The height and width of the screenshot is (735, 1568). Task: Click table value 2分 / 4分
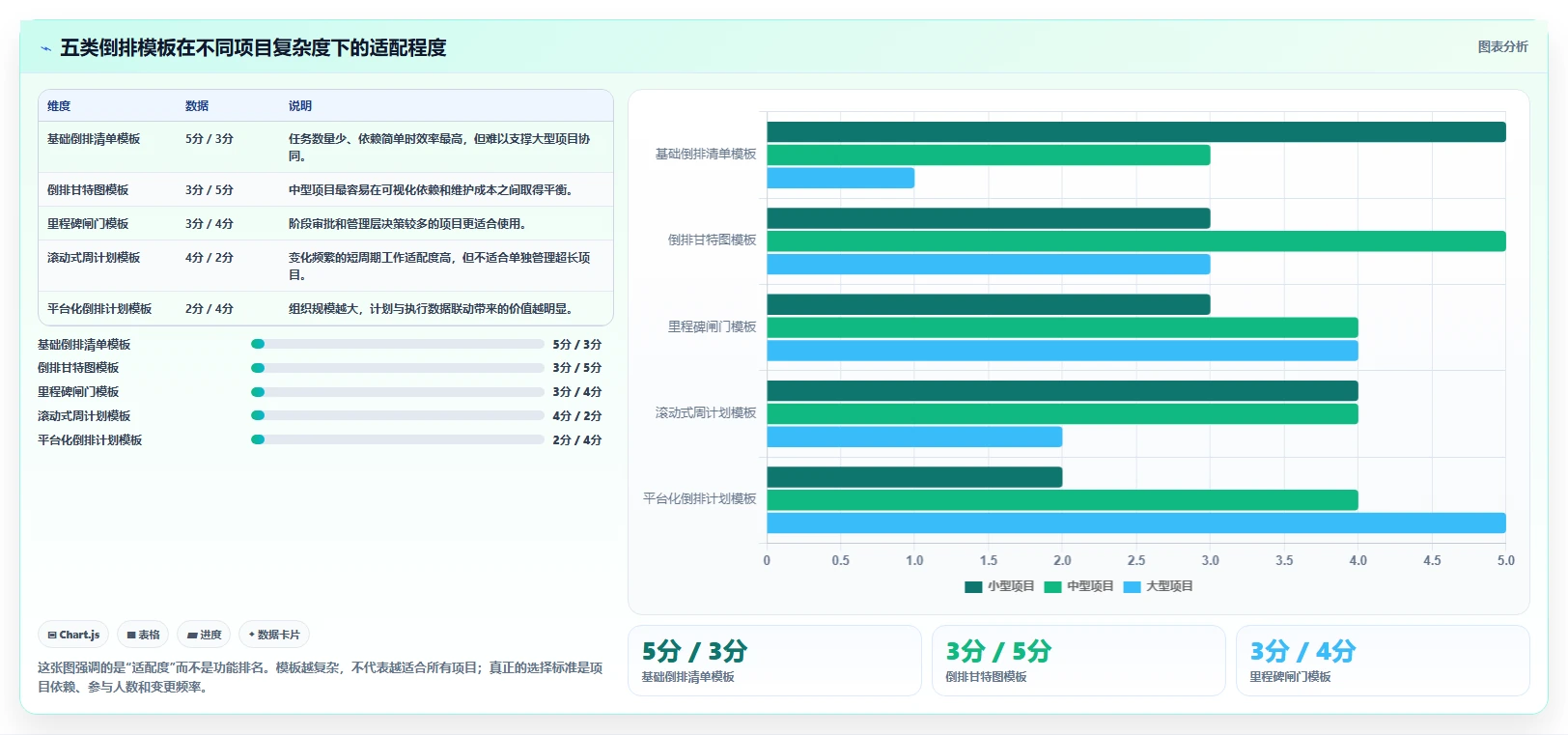coord(210,309)
